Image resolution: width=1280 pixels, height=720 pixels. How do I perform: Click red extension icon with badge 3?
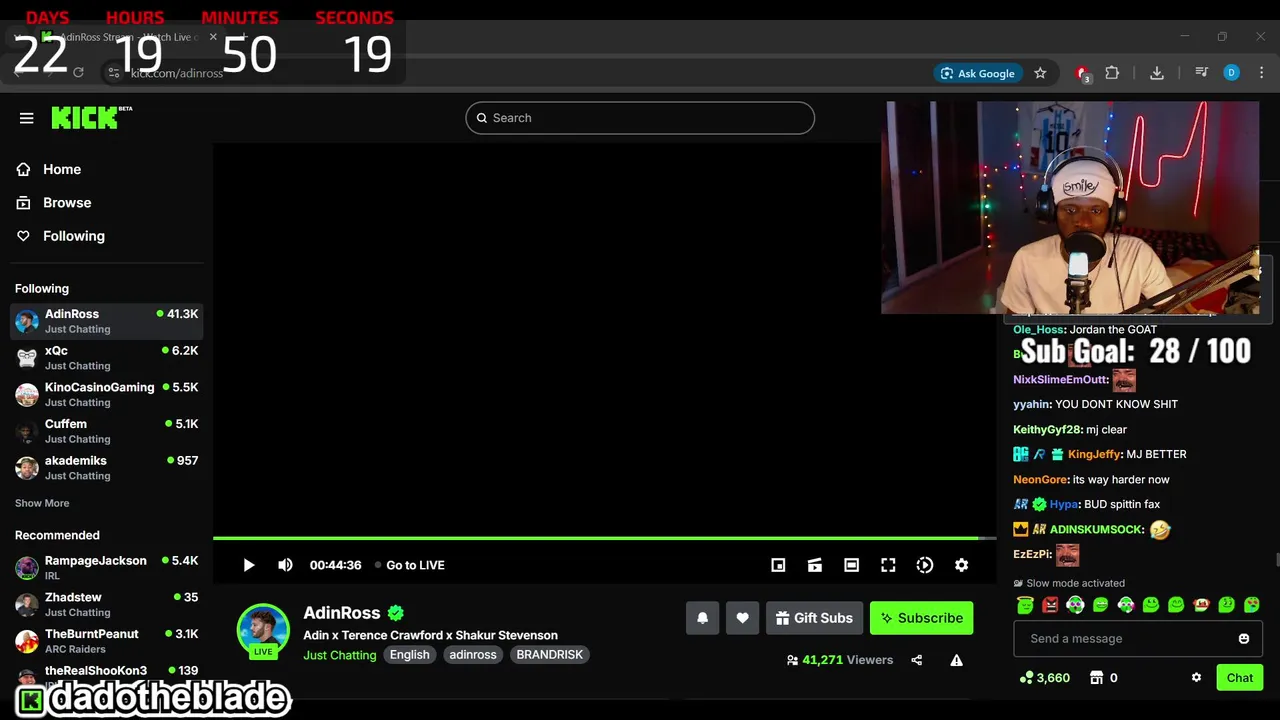[x=1082, y=73]
